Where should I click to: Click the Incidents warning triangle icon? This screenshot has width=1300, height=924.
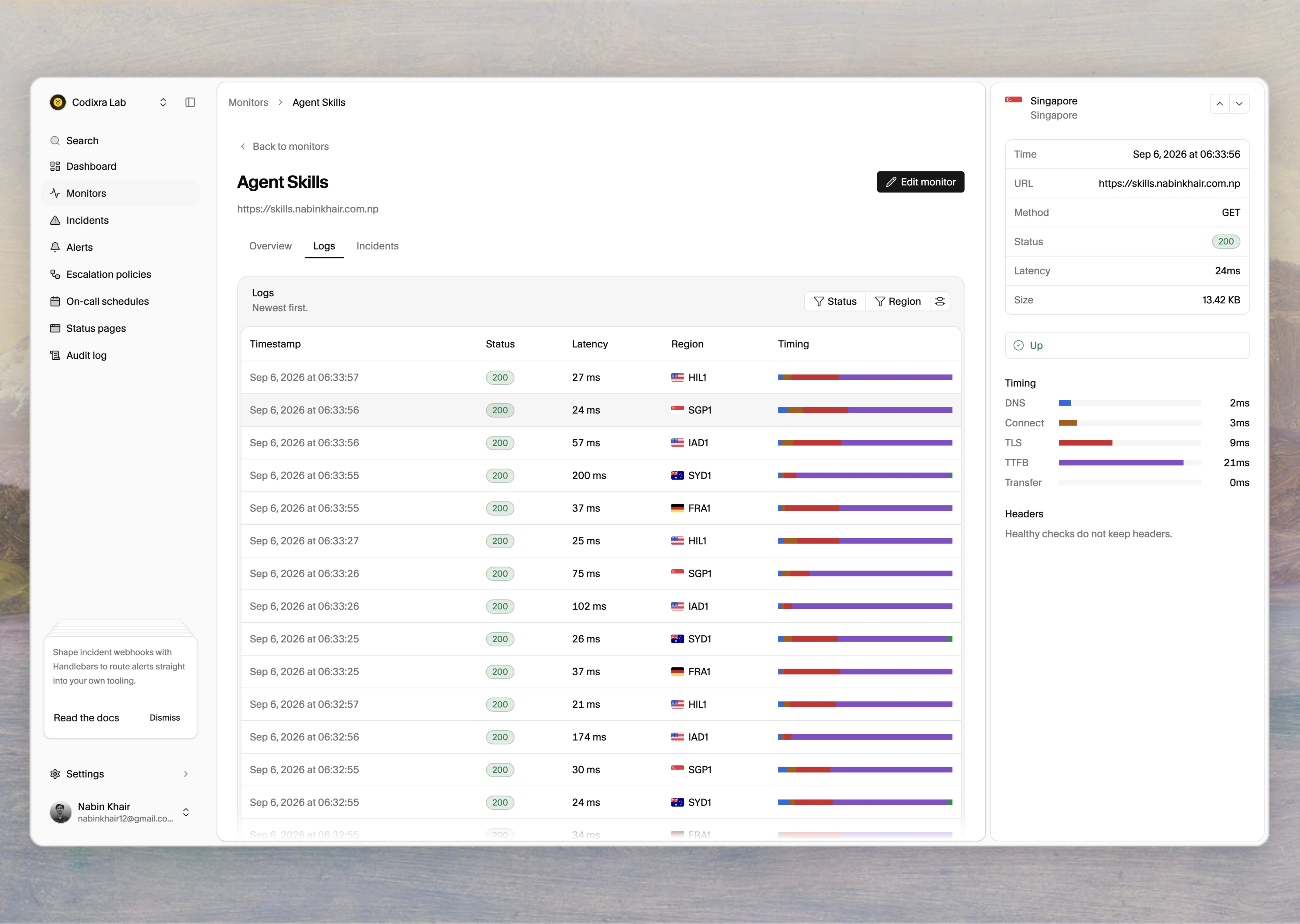point(55,220)
